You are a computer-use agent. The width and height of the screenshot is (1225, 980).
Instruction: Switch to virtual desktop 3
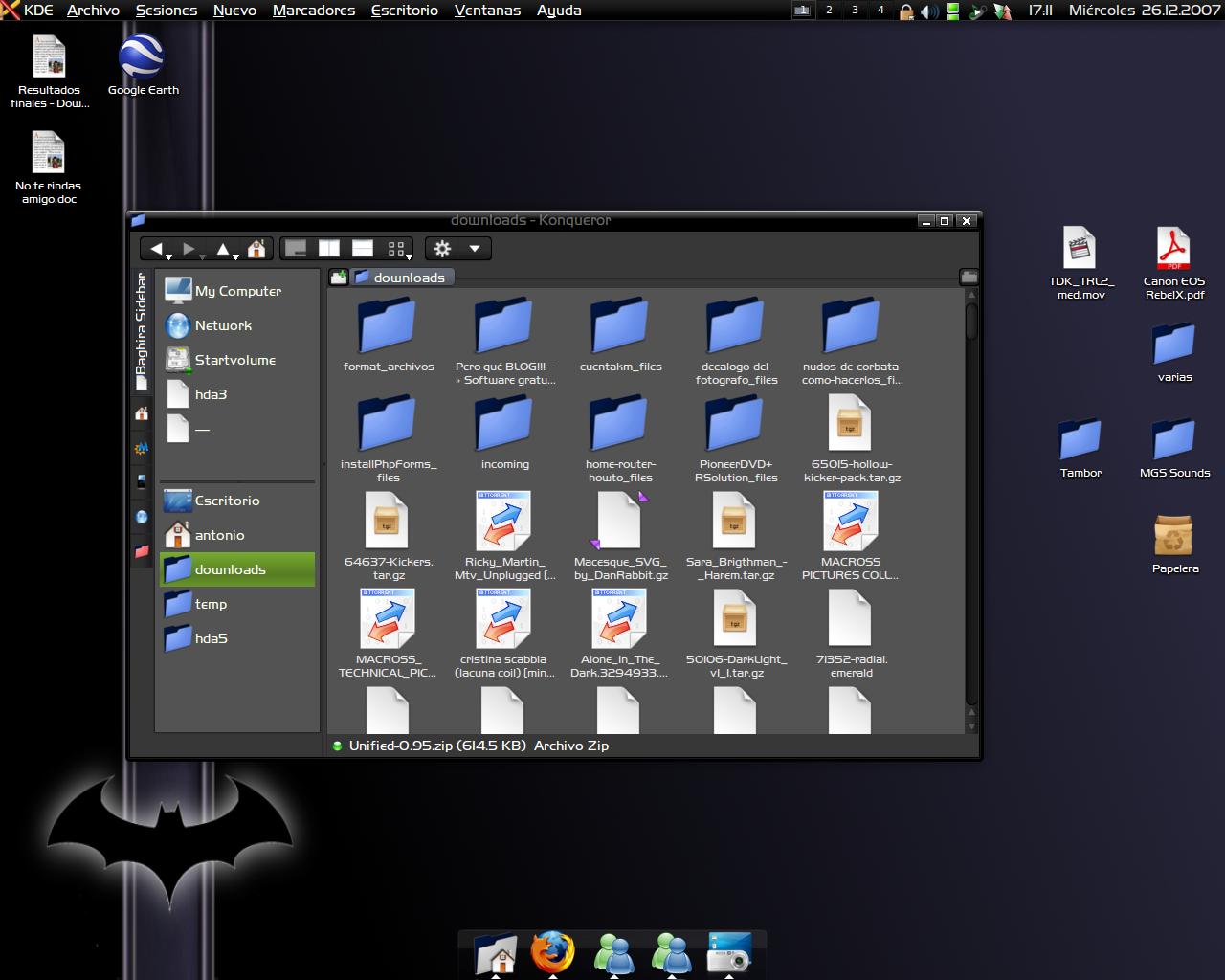click(x=855, y=11)
